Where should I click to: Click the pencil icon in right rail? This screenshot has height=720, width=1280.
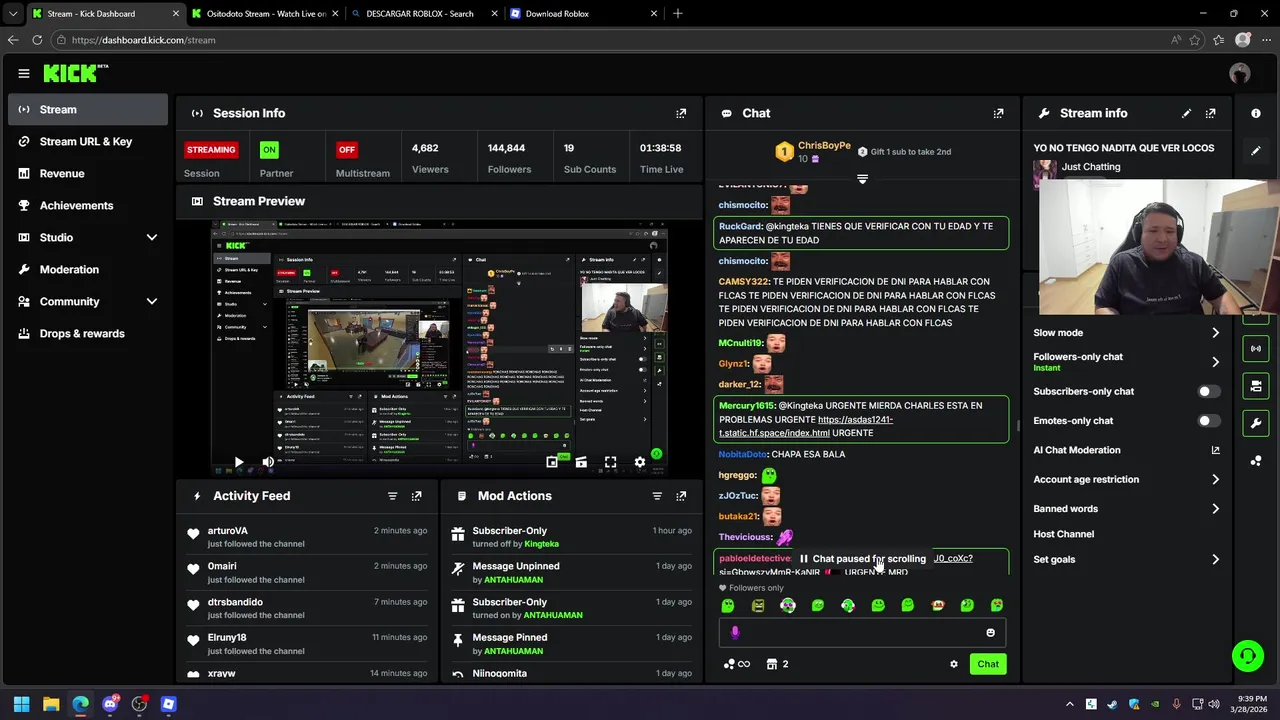(x=1256, y=151)
